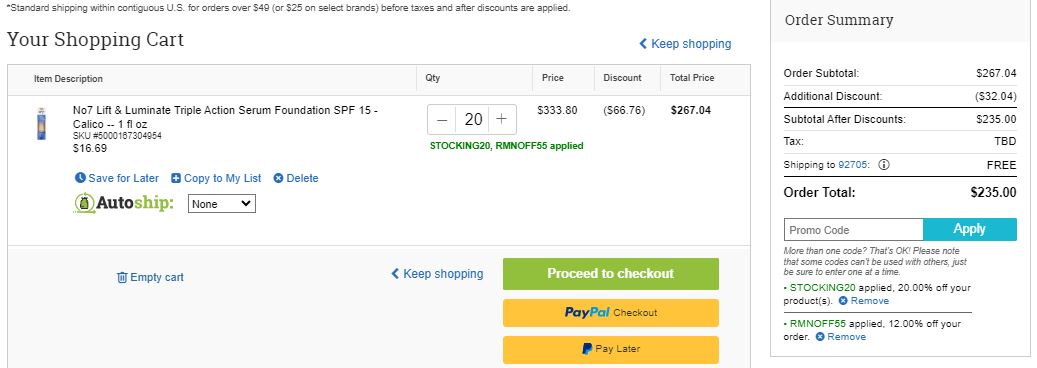The width and height of the screenshot is (1037, 368).
Task: Click the bottom Keep shopping link
Action: (x=437, y=273)
